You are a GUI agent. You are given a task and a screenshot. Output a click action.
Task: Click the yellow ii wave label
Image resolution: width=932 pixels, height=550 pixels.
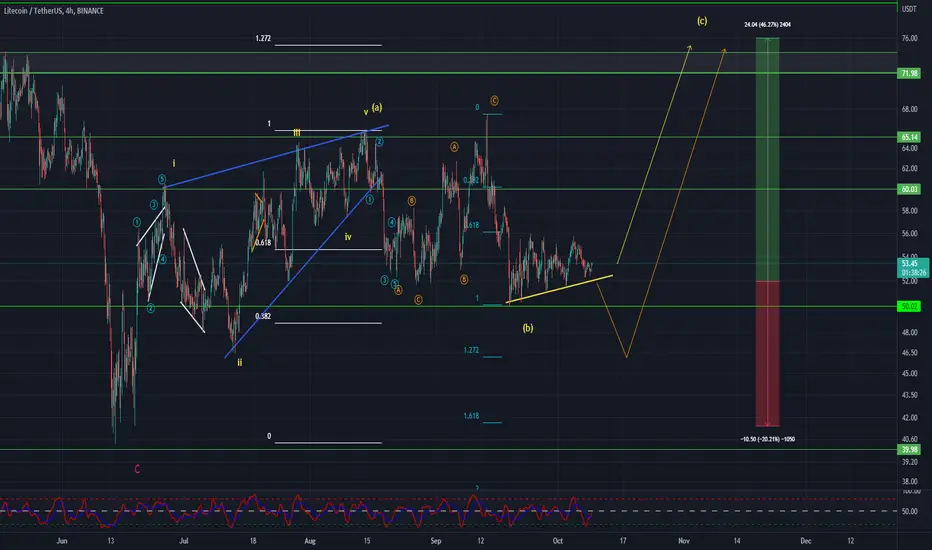(x=240, y=362)
